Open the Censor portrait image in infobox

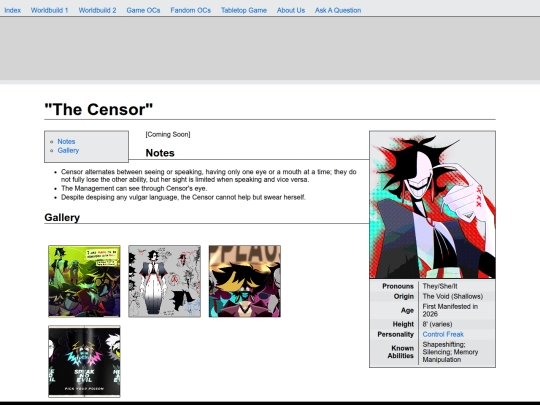click(x=433, y=205)
